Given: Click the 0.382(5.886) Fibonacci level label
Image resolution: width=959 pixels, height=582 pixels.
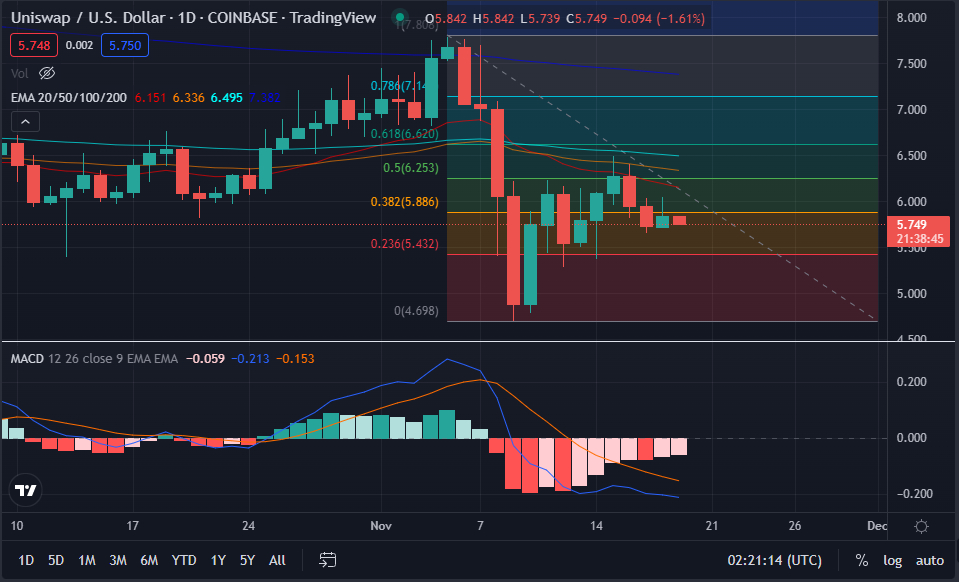Looking at the screenshot, I should coord(405,202).
